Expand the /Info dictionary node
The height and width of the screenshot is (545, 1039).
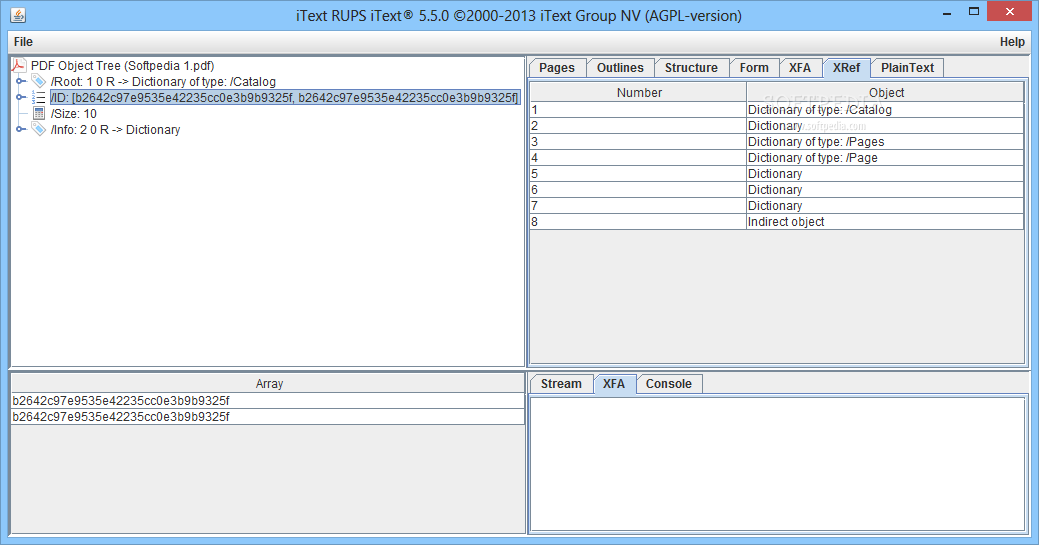point(21,129)
